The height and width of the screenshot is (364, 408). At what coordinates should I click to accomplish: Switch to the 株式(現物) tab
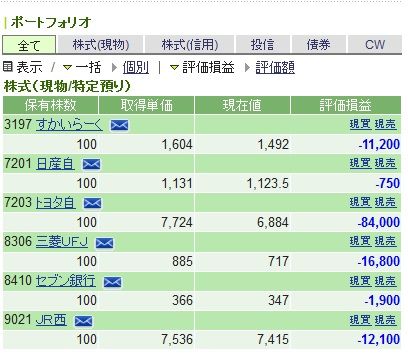coord(101,45)
